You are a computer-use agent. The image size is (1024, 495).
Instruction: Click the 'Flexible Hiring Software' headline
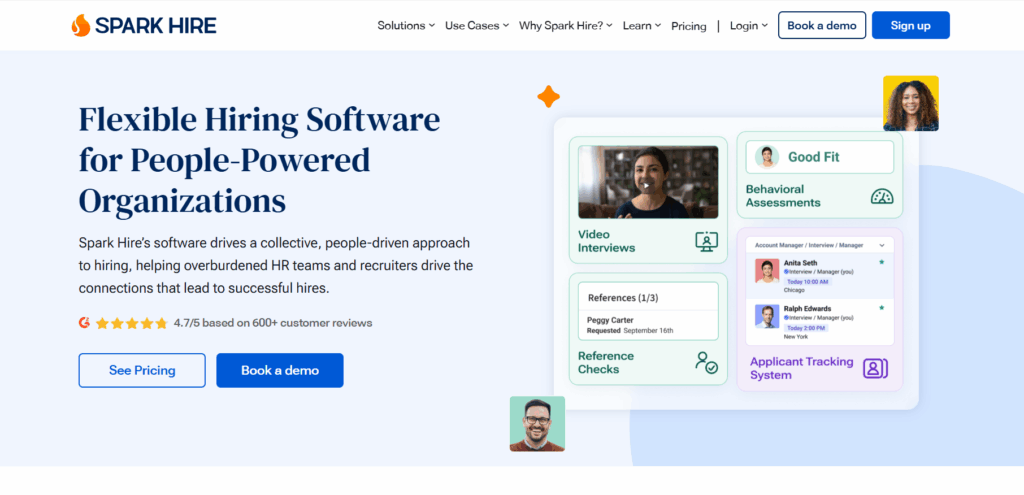point(259,120)
